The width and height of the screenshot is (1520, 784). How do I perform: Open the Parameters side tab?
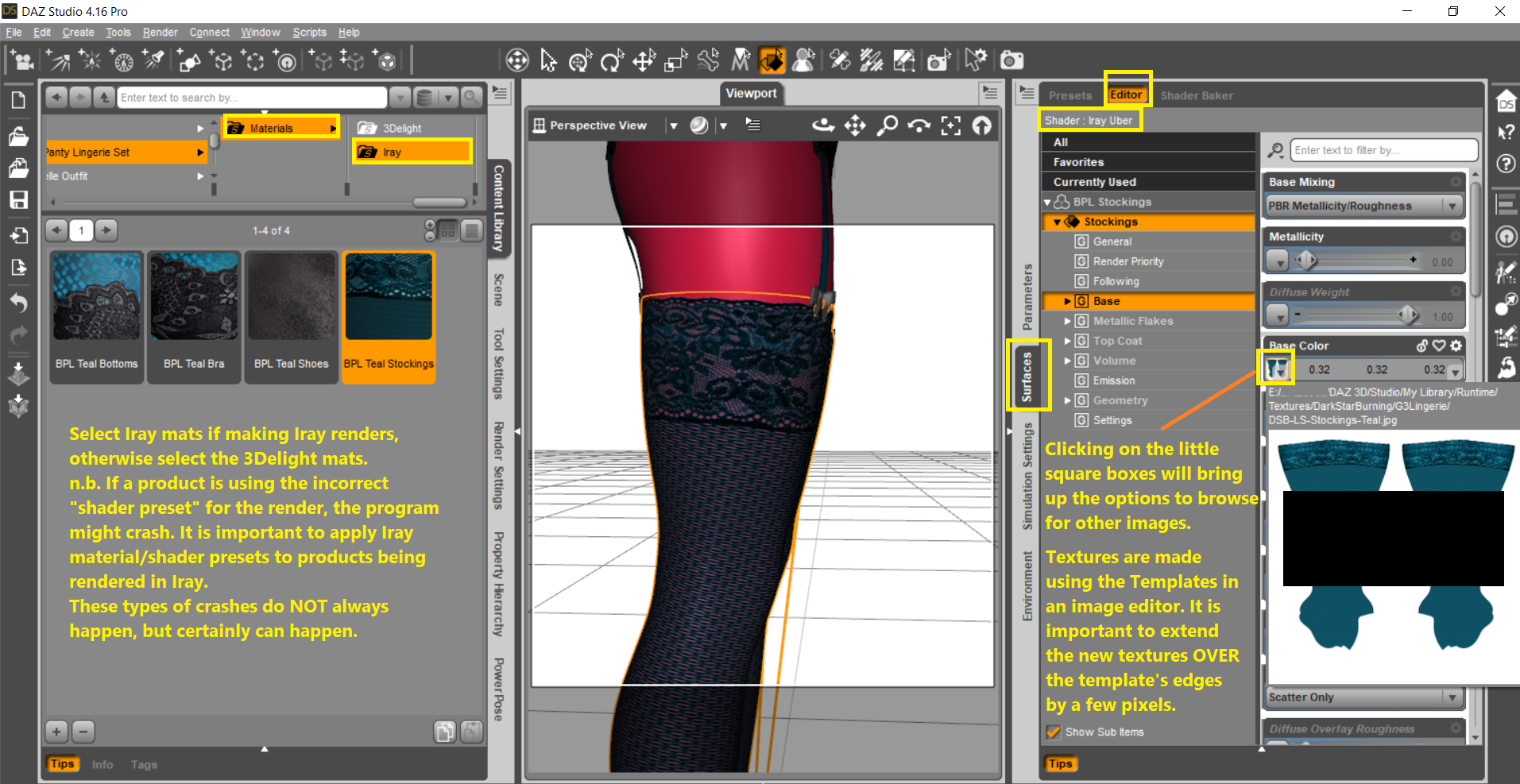pyautogui.click(x=1027, y=297)
